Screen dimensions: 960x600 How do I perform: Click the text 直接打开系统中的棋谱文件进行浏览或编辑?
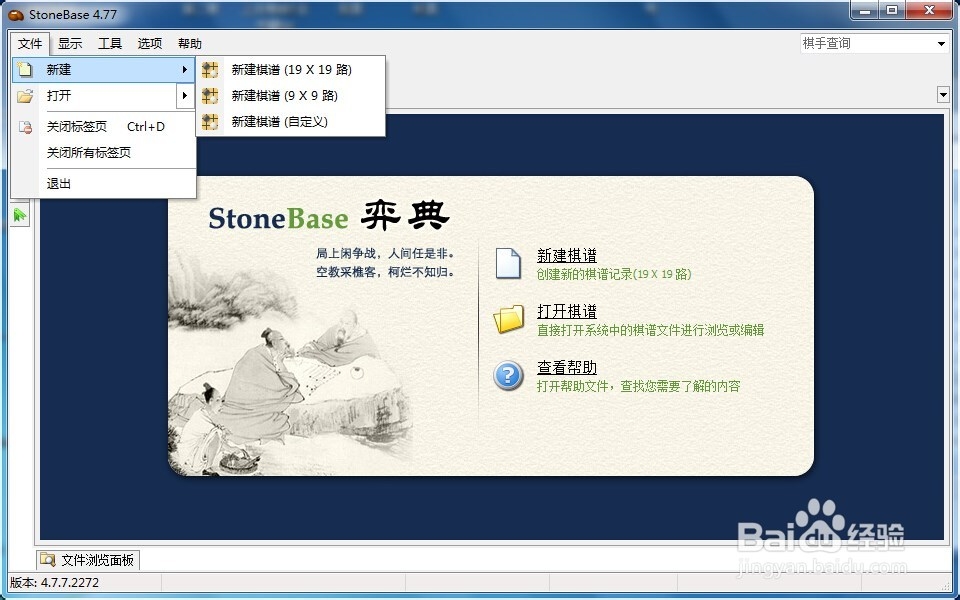(x=650, y=331)
